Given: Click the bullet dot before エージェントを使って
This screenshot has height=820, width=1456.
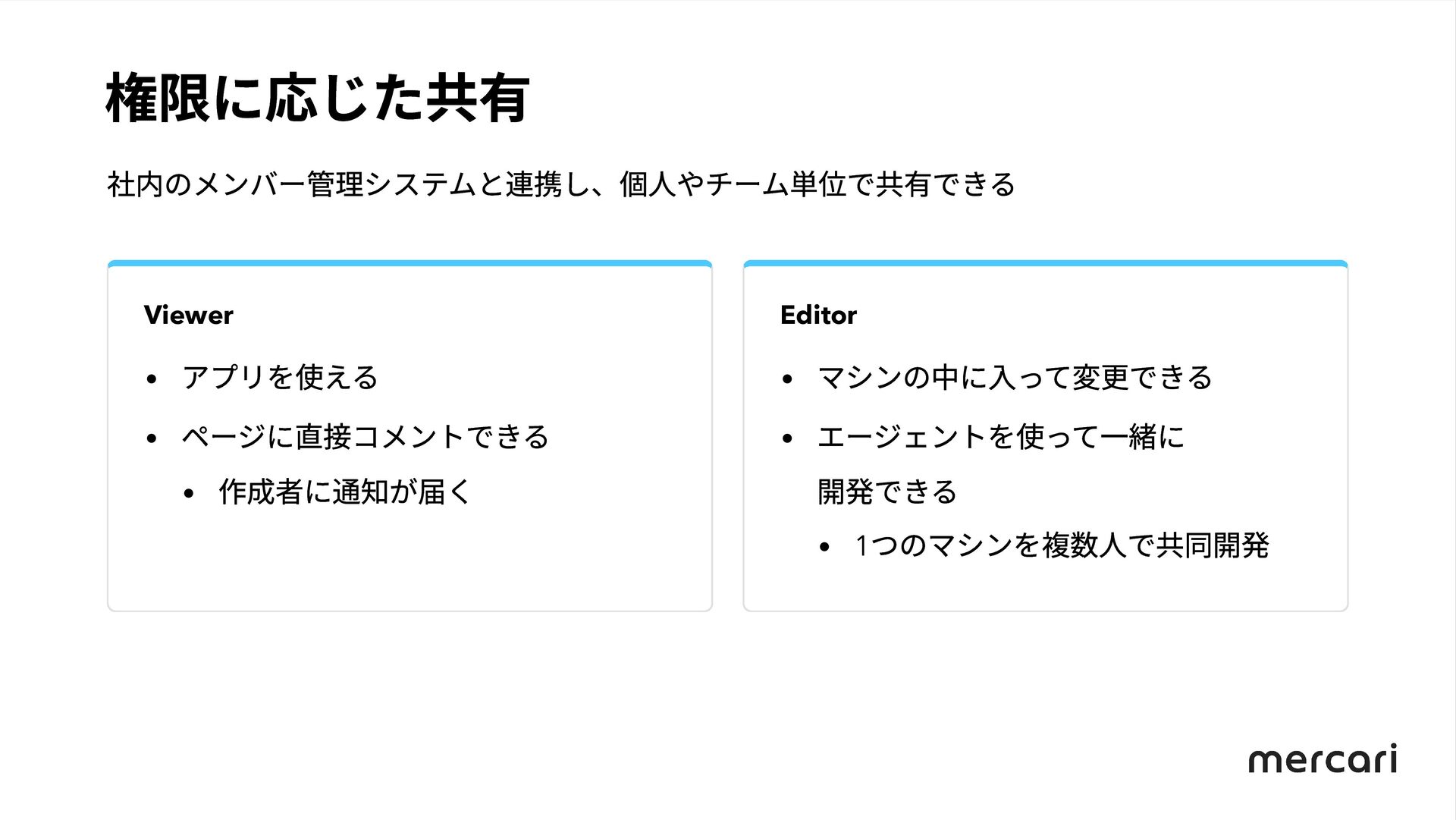Looking at the screenshot, I should pos(787,438).
